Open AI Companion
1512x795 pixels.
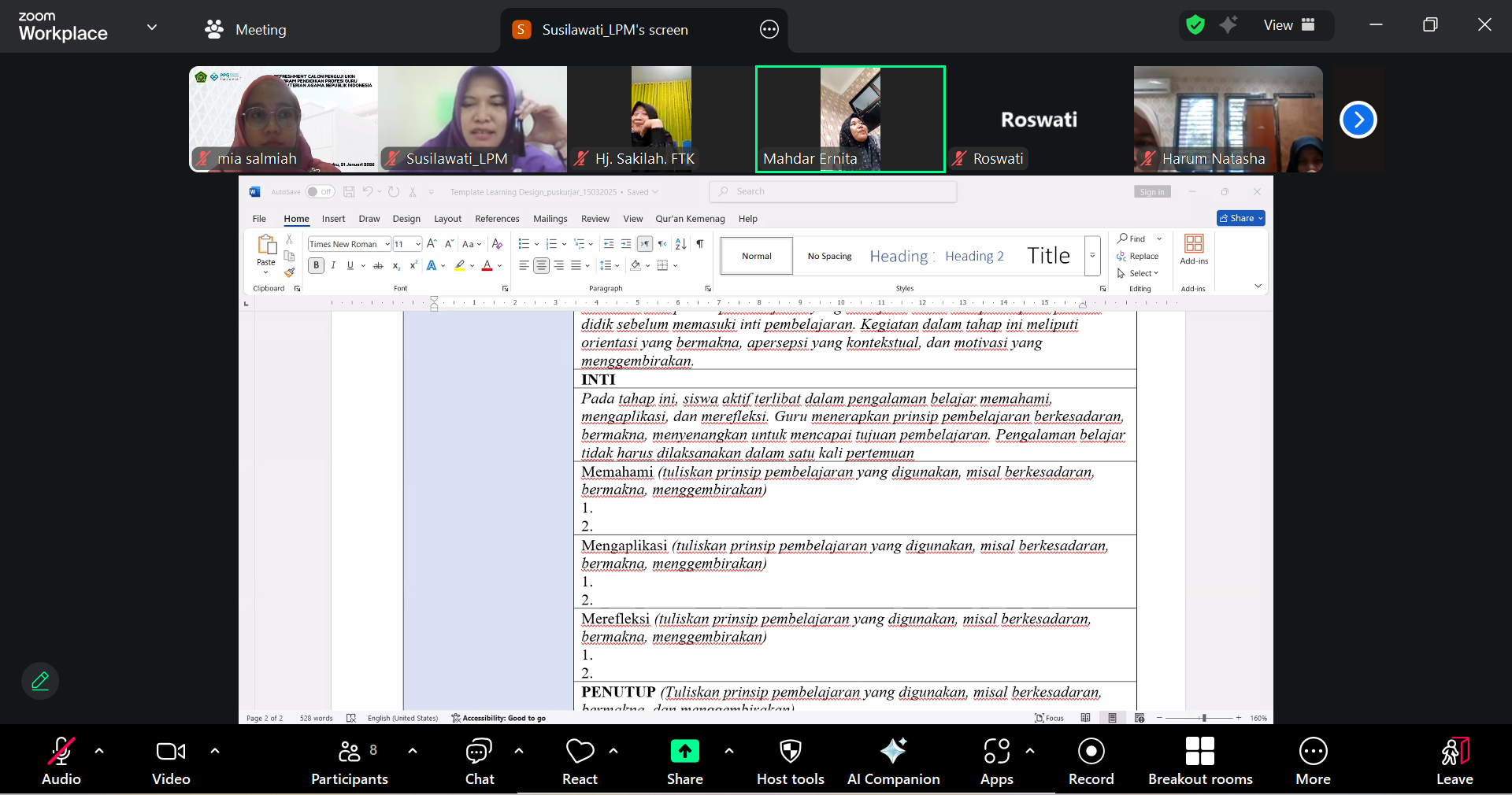click(893, 760)
